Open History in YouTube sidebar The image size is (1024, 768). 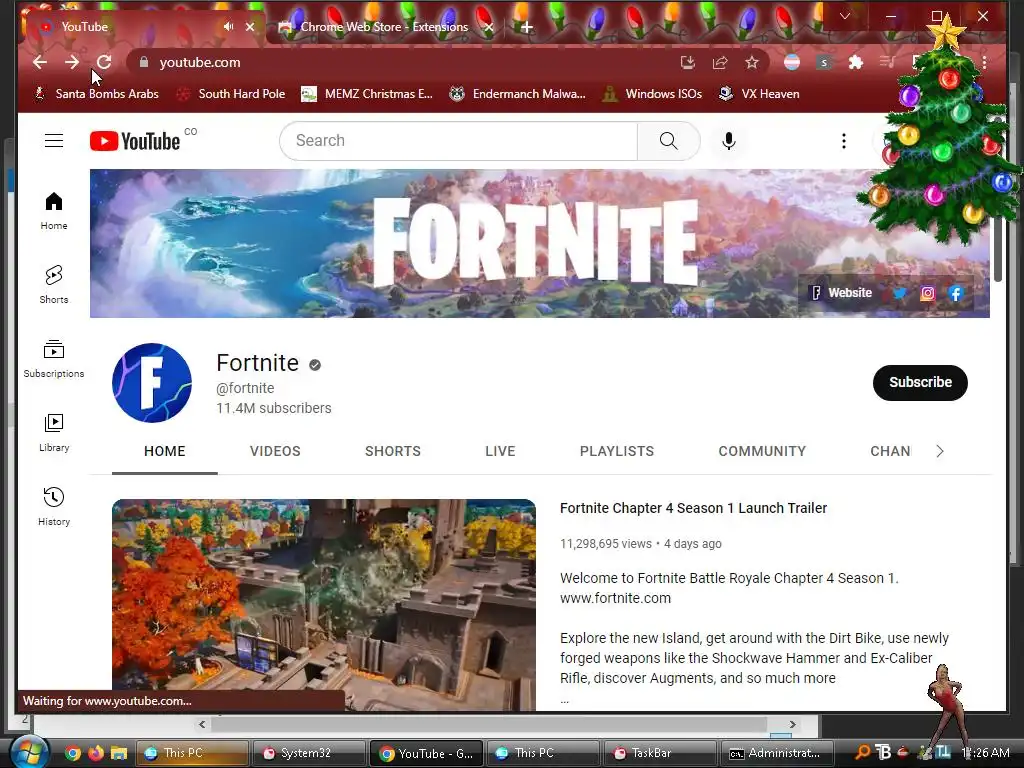[x=54, y=506]
